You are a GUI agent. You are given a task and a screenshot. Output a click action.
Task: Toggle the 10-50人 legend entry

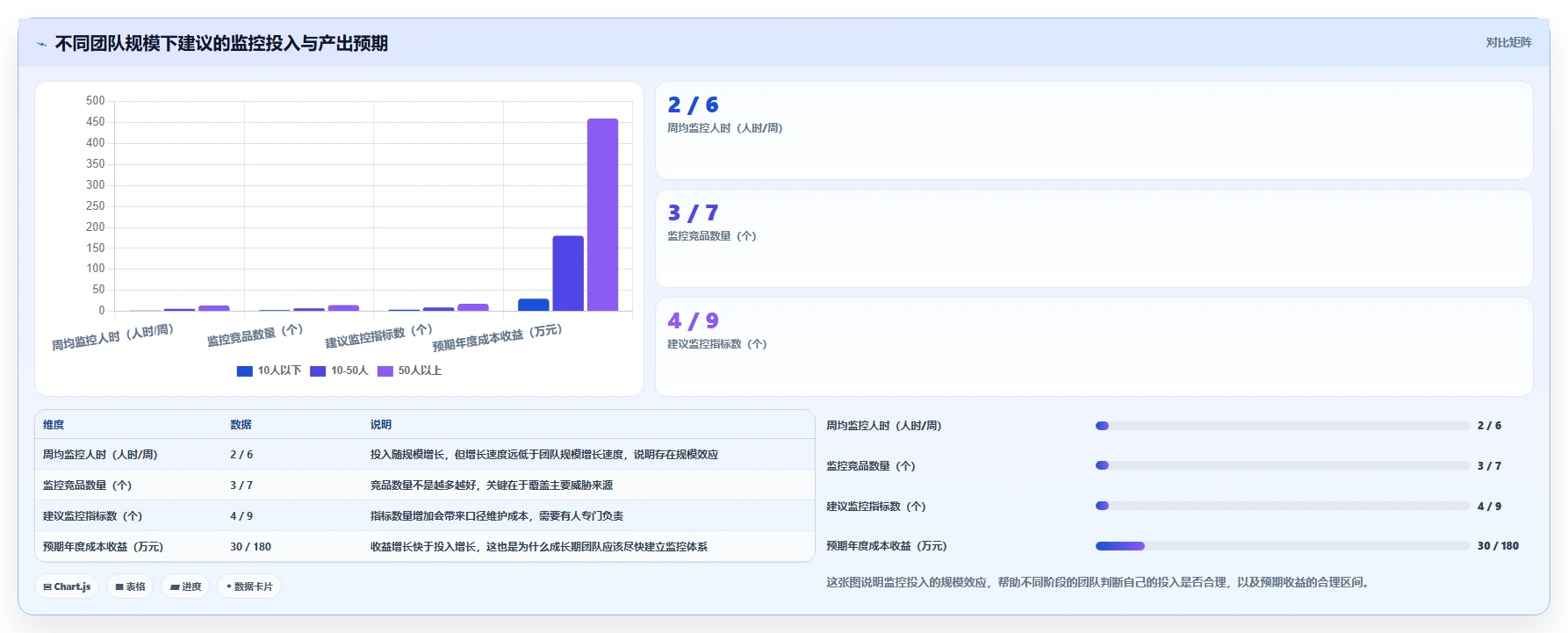[x=339, y=370]
